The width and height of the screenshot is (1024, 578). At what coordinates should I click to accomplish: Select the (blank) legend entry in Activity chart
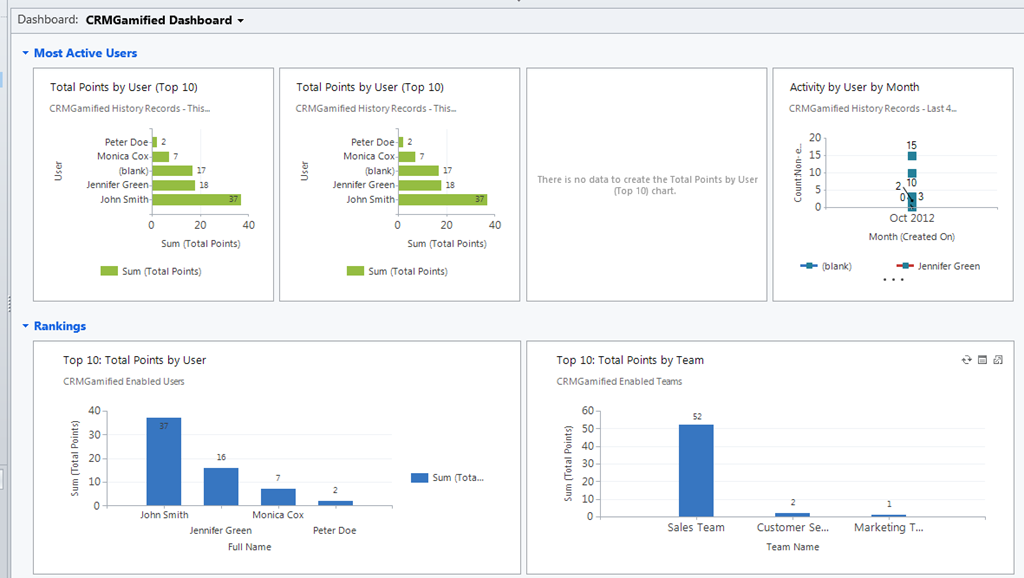coord(826,266)
